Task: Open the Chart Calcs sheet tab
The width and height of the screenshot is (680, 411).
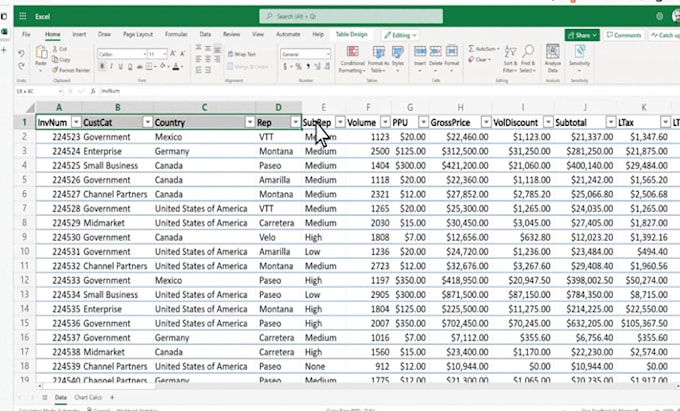Action: point(88,397)
